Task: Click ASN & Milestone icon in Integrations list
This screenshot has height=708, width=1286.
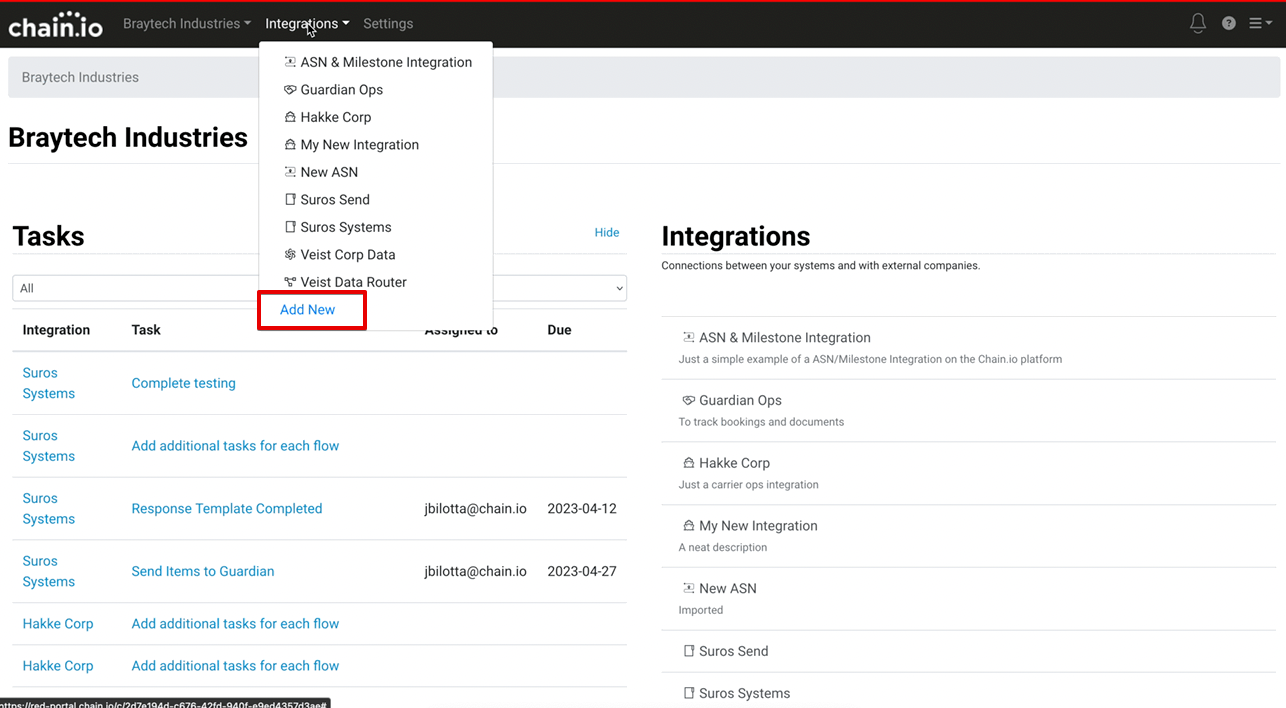Action: (688, 338)
